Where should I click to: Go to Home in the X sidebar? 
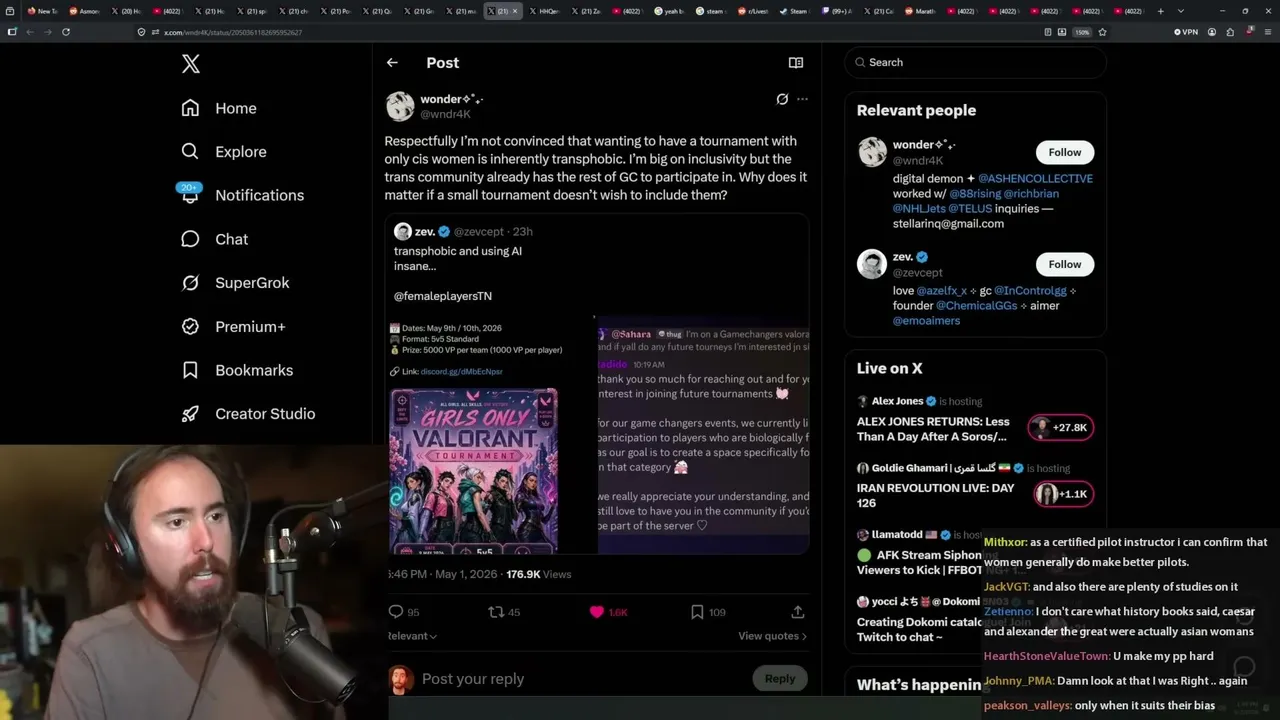click(219, 108)
